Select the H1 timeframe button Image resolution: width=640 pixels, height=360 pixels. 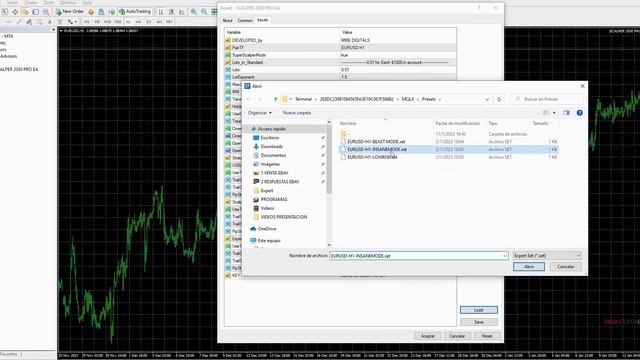[128, 22]
